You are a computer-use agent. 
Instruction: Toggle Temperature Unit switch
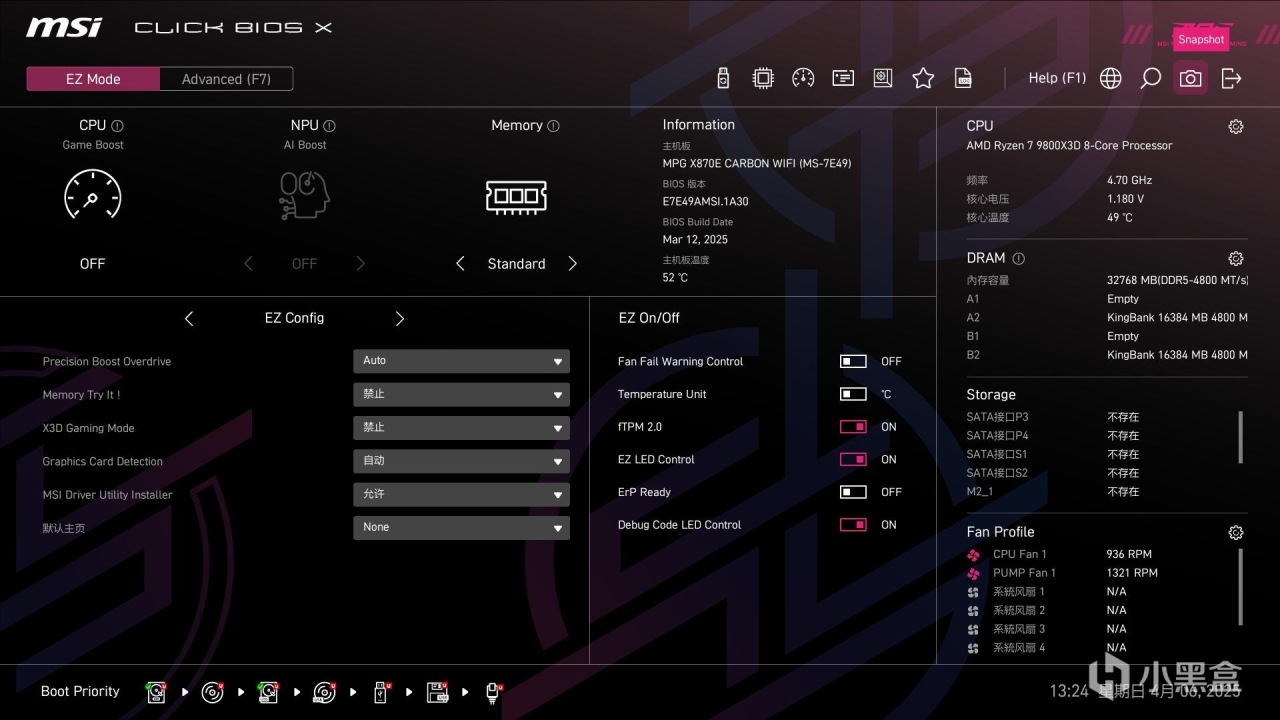853,394
